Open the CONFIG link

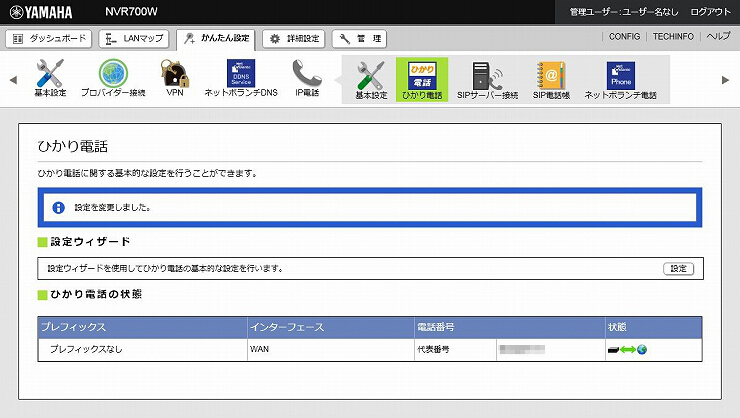click(x=624, y=36)
